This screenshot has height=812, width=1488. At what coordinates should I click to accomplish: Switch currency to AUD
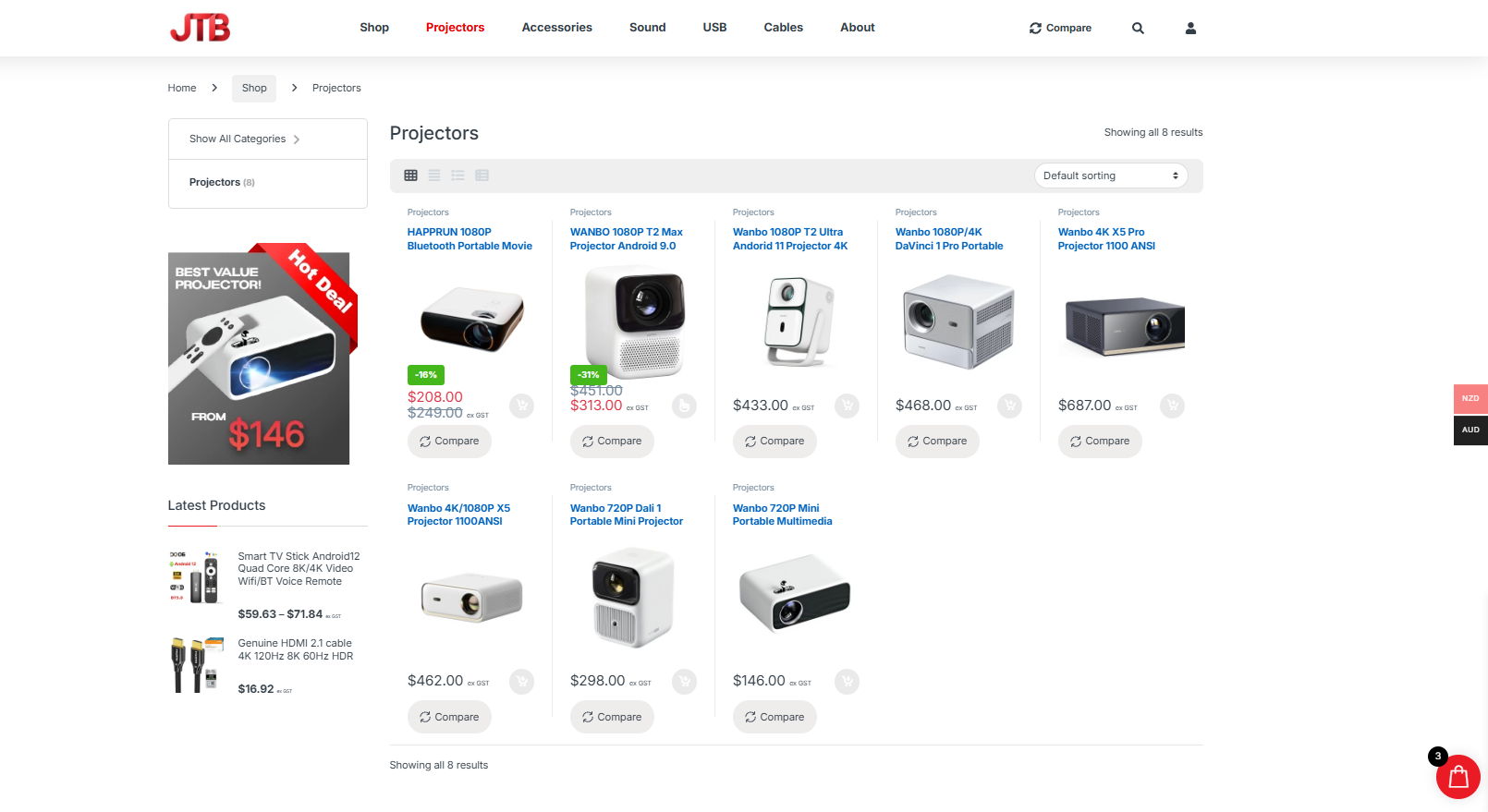tap(1470, 430)
